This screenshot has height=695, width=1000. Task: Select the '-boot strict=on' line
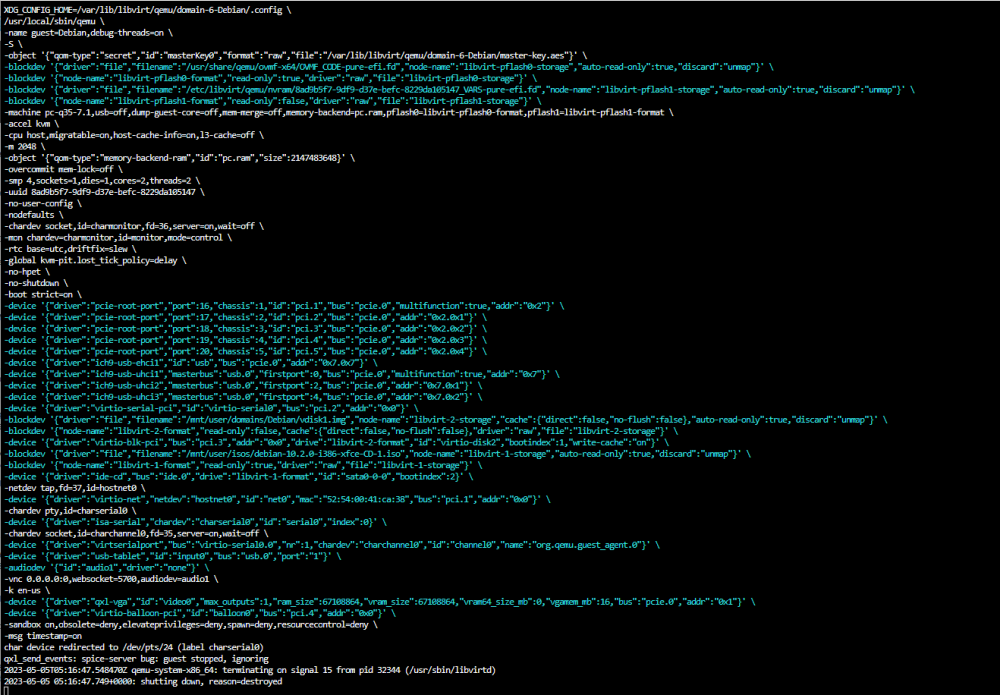(x=43, y=295)
